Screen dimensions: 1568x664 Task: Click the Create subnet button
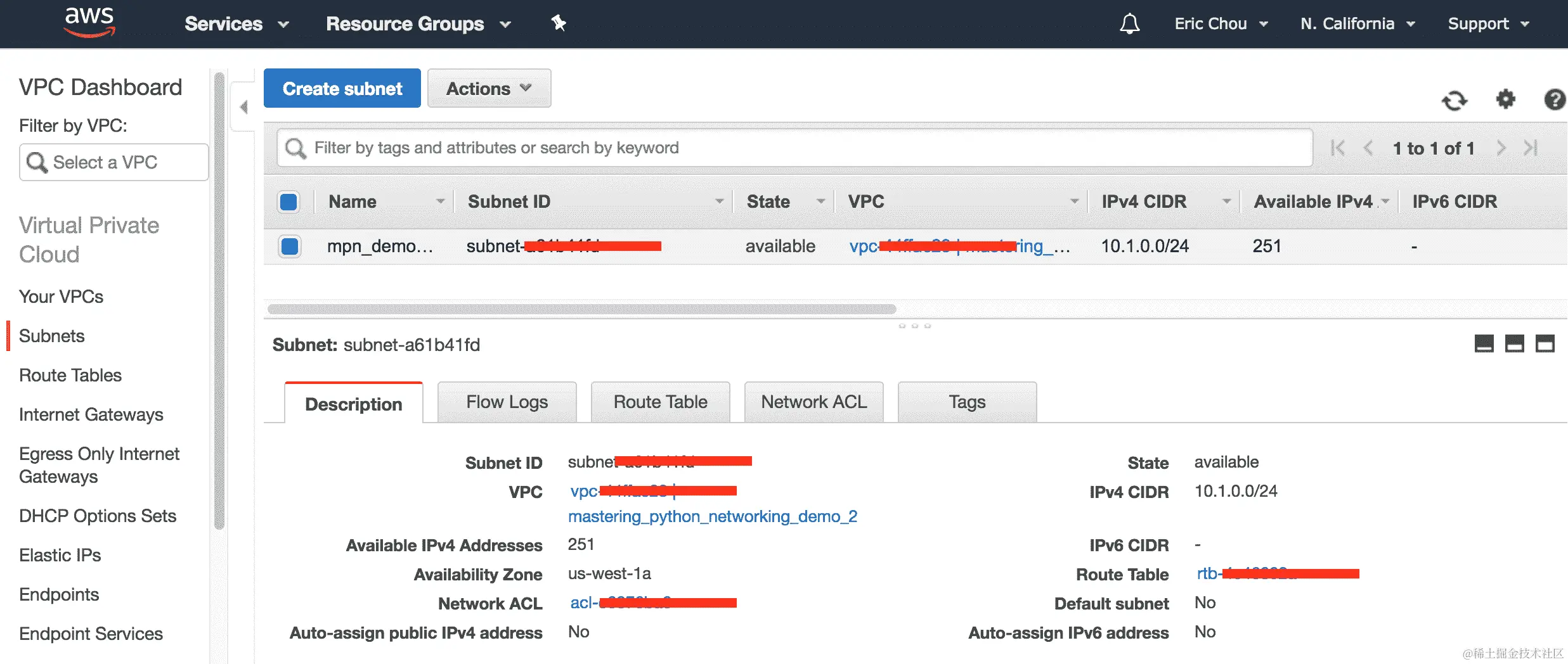(x=342, y=89)
